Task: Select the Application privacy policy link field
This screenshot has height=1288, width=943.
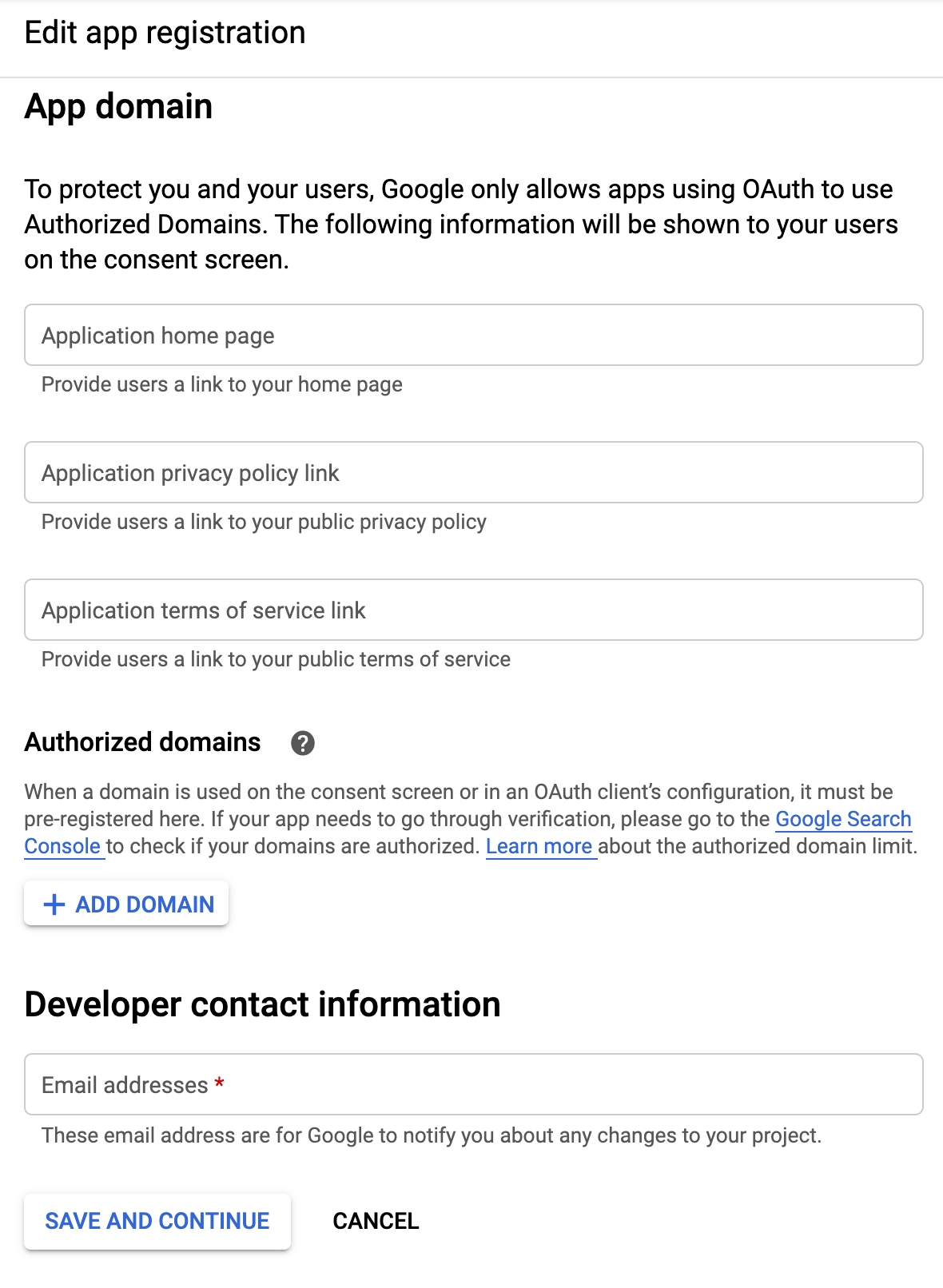Action: coord(474,472)
